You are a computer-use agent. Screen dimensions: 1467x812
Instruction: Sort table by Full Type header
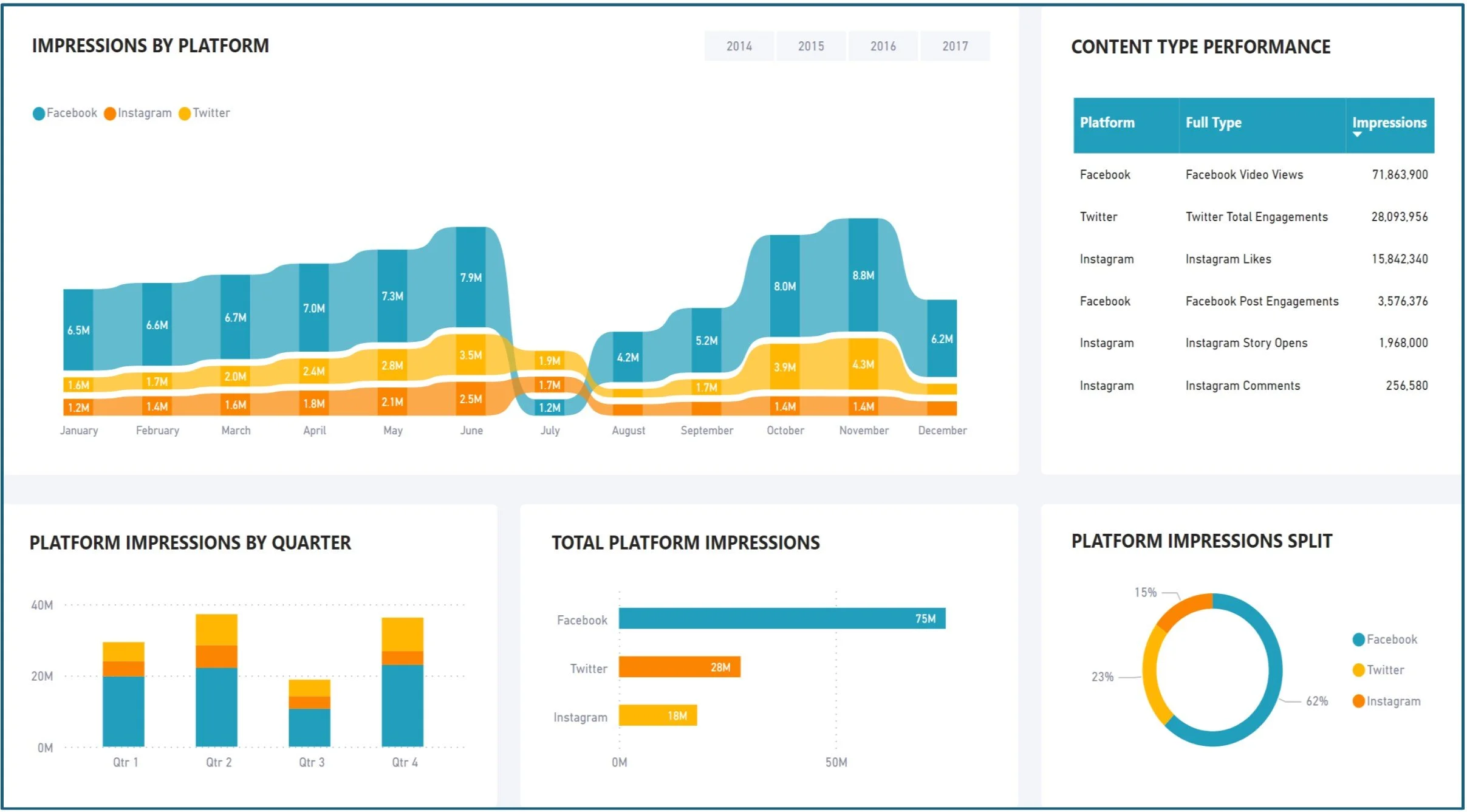[x=1213, y=123]
